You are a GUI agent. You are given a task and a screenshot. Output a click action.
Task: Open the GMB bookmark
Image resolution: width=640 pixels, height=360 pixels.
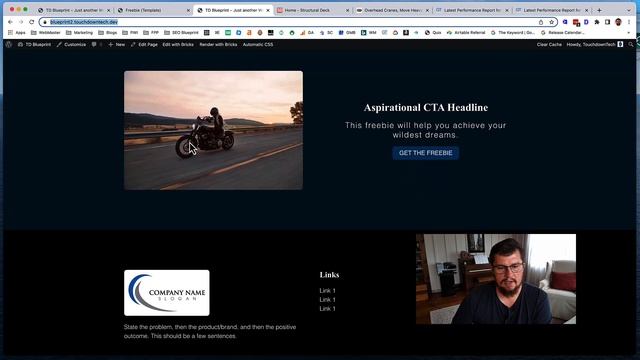click(347, 33)
